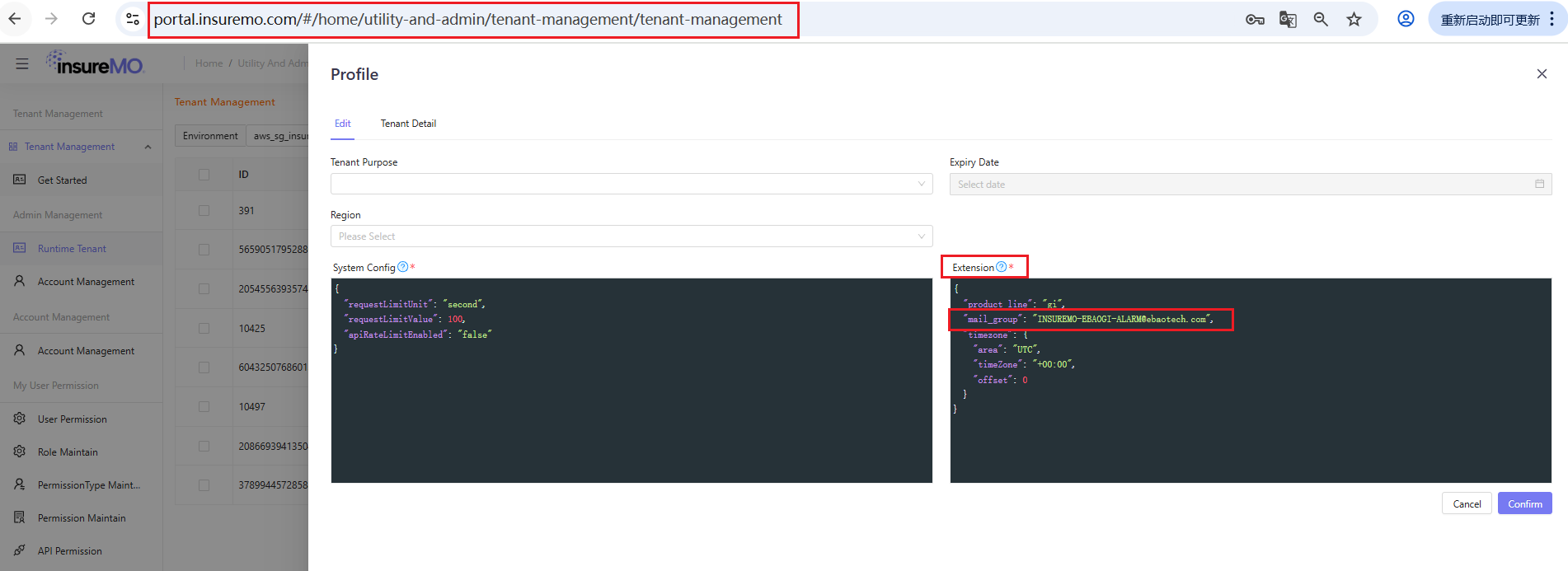Click the Expiry Date Select date field

tap(1251, 184)
